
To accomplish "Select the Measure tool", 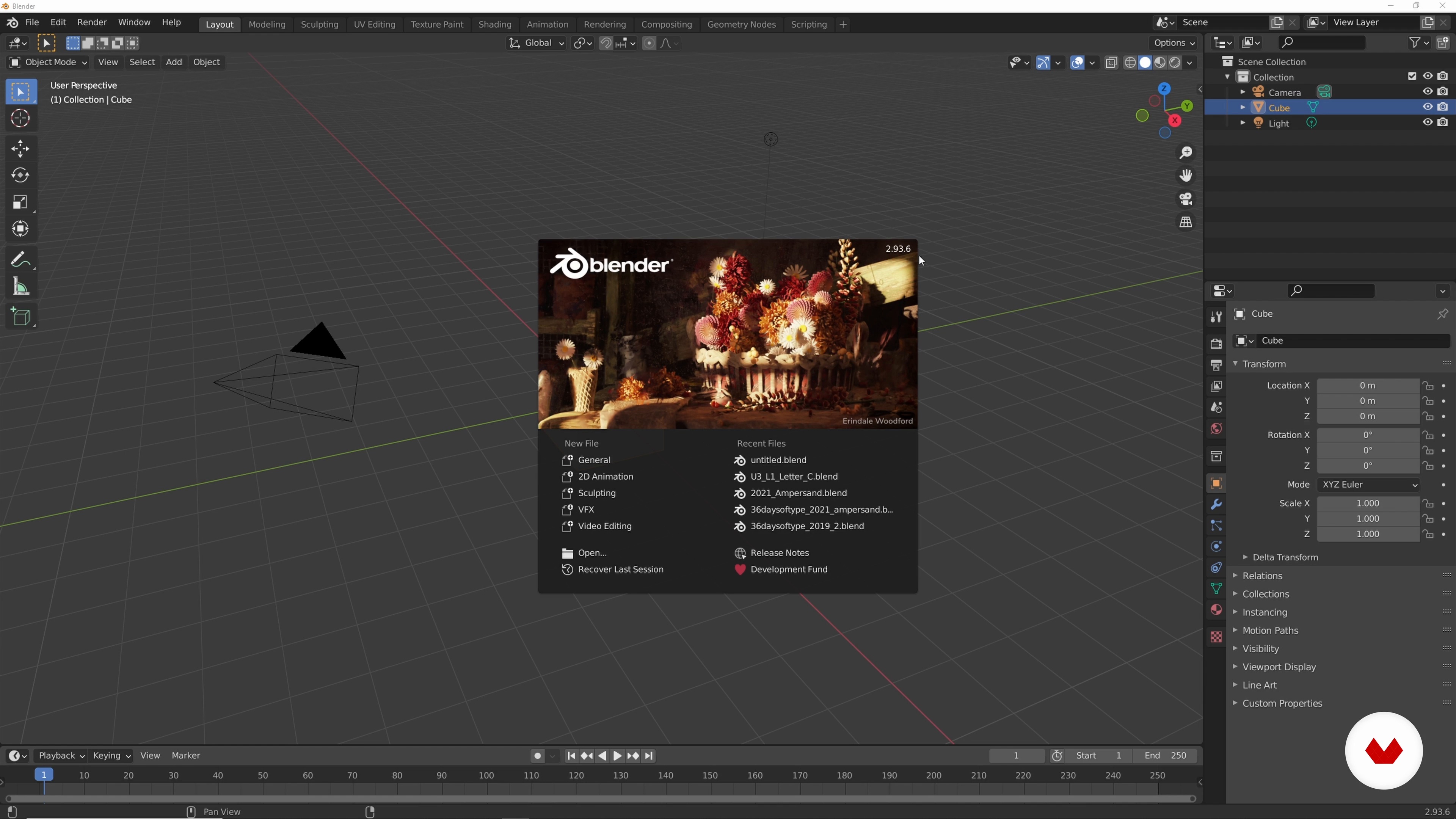I will (x=20, y=287).
